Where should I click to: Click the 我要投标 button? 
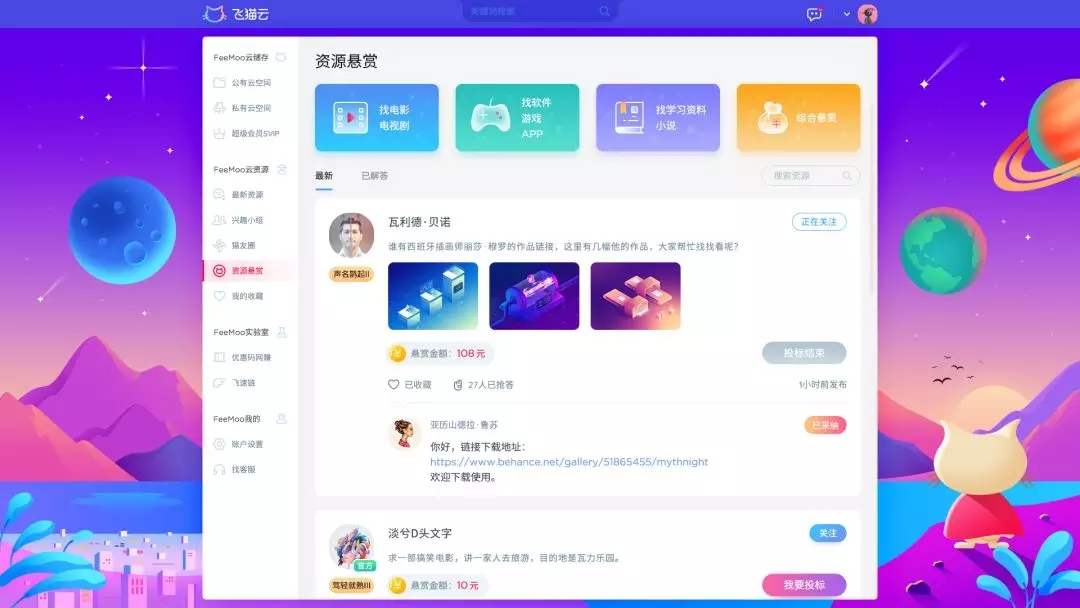click(x=804, y=585)
